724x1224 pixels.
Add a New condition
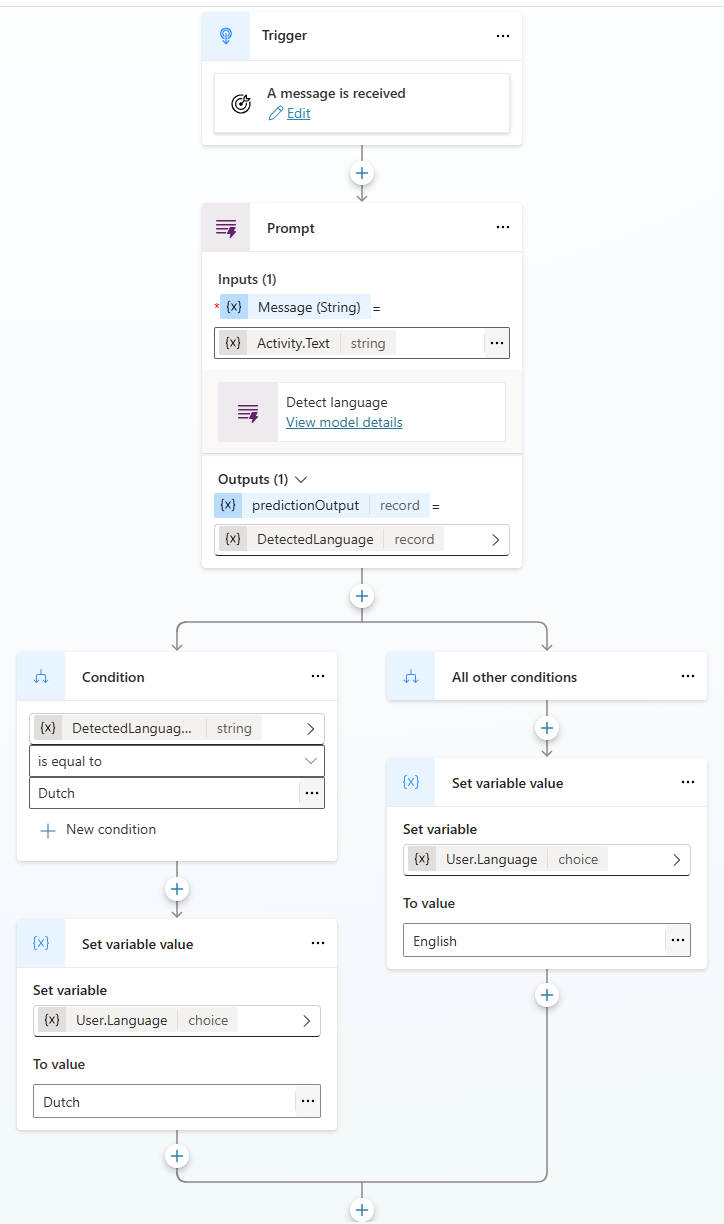click(97, 829)
